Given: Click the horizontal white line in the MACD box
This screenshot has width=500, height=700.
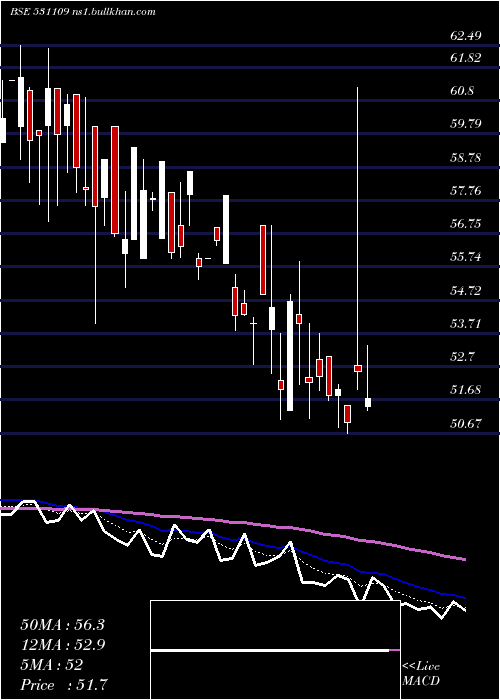Looking at the screenshot, I should [270, 650].
